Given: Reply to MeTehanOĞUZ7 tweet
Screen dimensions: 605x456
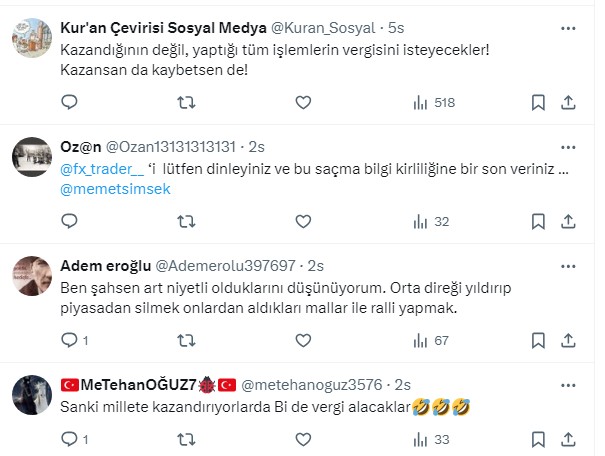Looking at the screenshot, I should coord(69,438).
